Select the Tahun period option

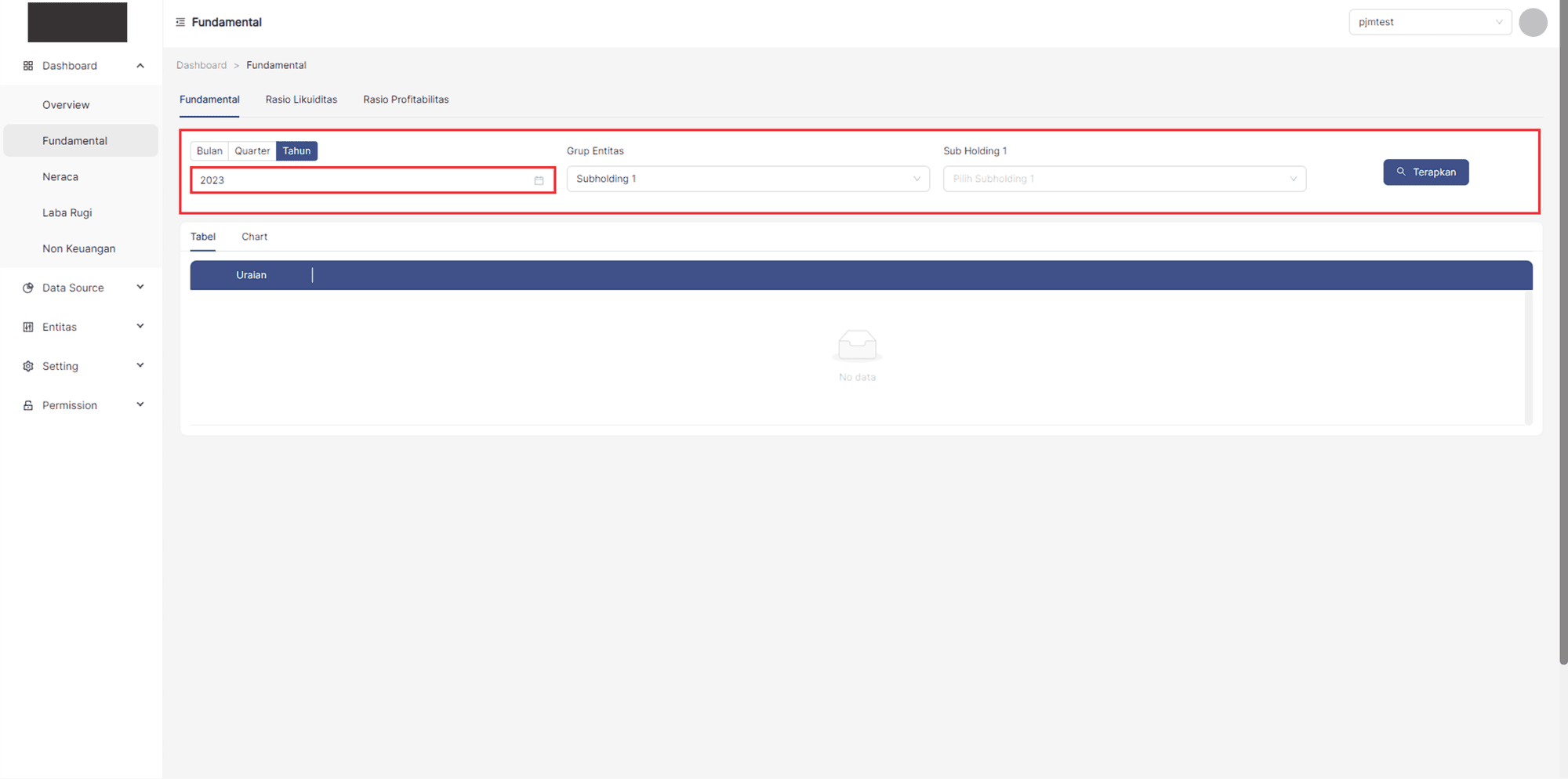point(296,150)
